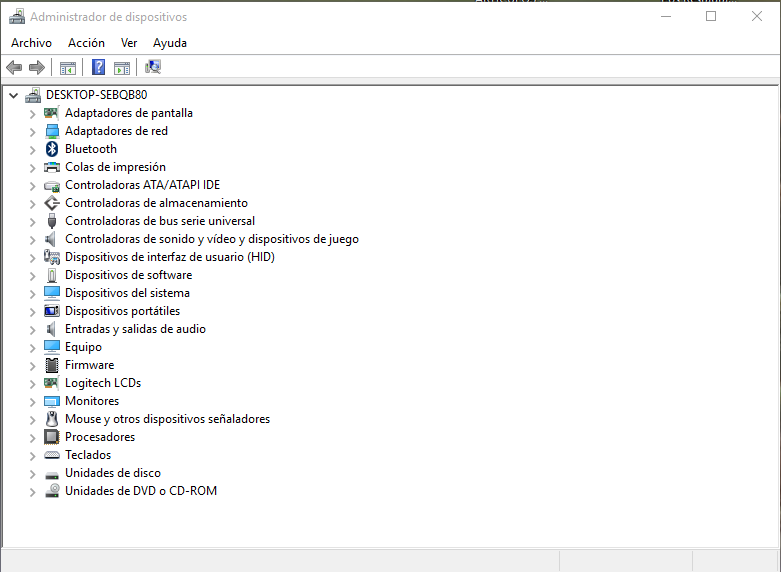Expand Controladoras de bus serie universal
Screen dimensions: 781x572
coord(32,222)
